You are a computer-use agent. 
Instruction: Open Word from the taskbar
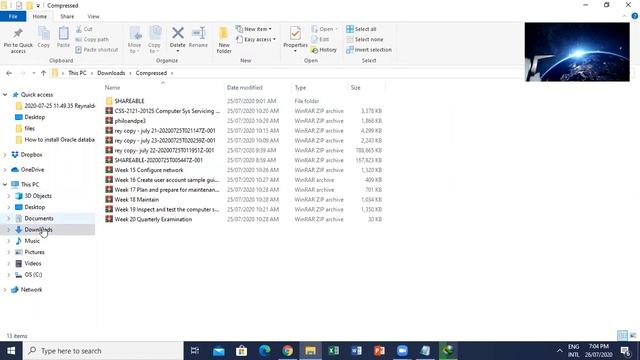click(x=356, y=351)
